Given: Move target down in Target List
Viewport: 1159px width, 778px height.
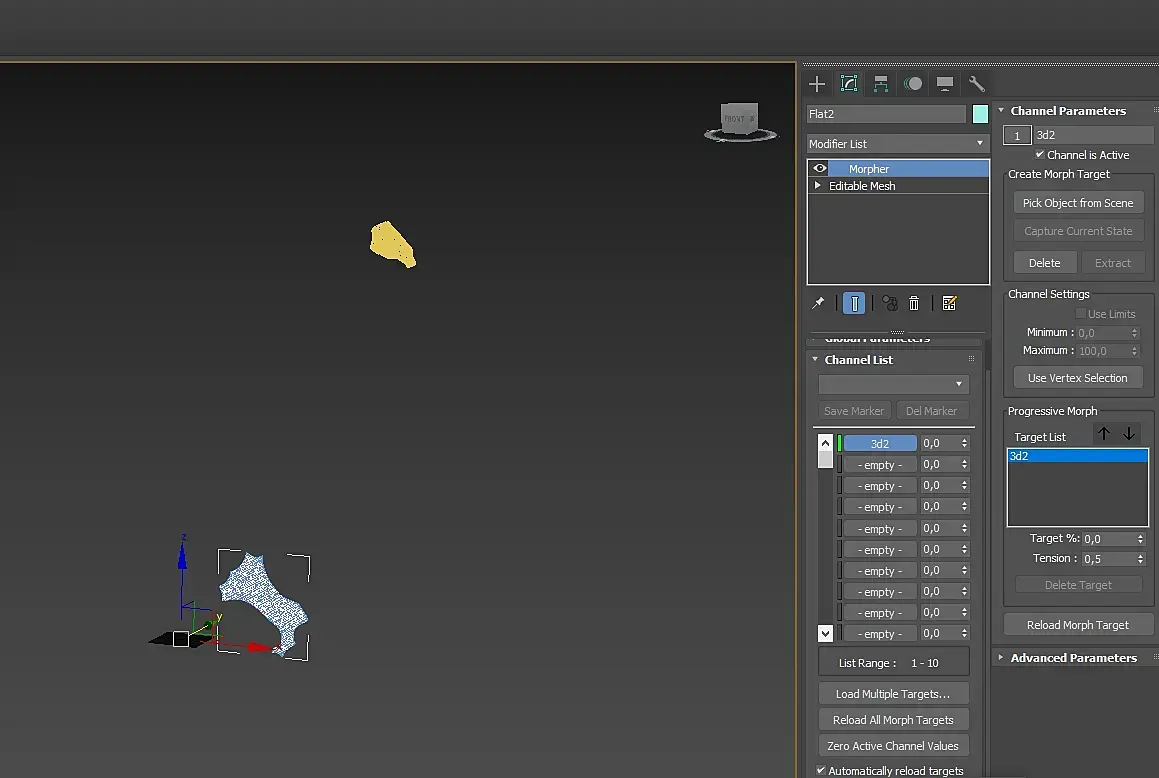Looking at the screenshot, I should [x=1129, y=434].
